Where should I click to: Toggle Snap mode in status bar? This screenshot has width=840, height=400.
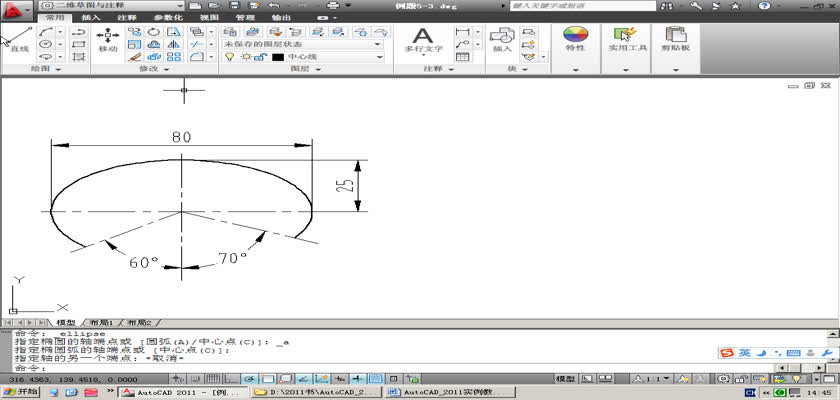tap(194, 379)
